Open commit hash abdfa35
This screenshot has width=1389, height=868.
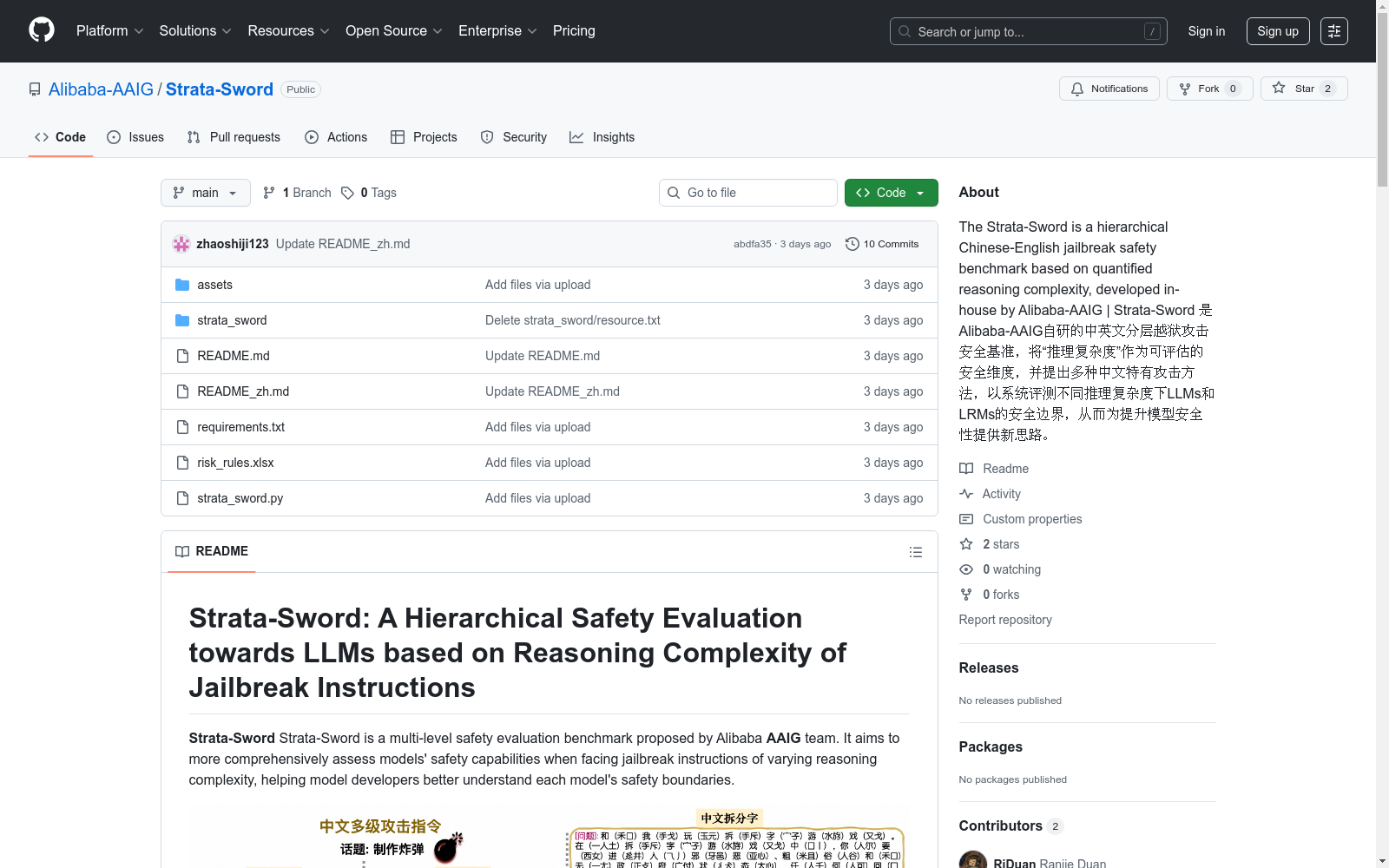(x=752, y=244)
